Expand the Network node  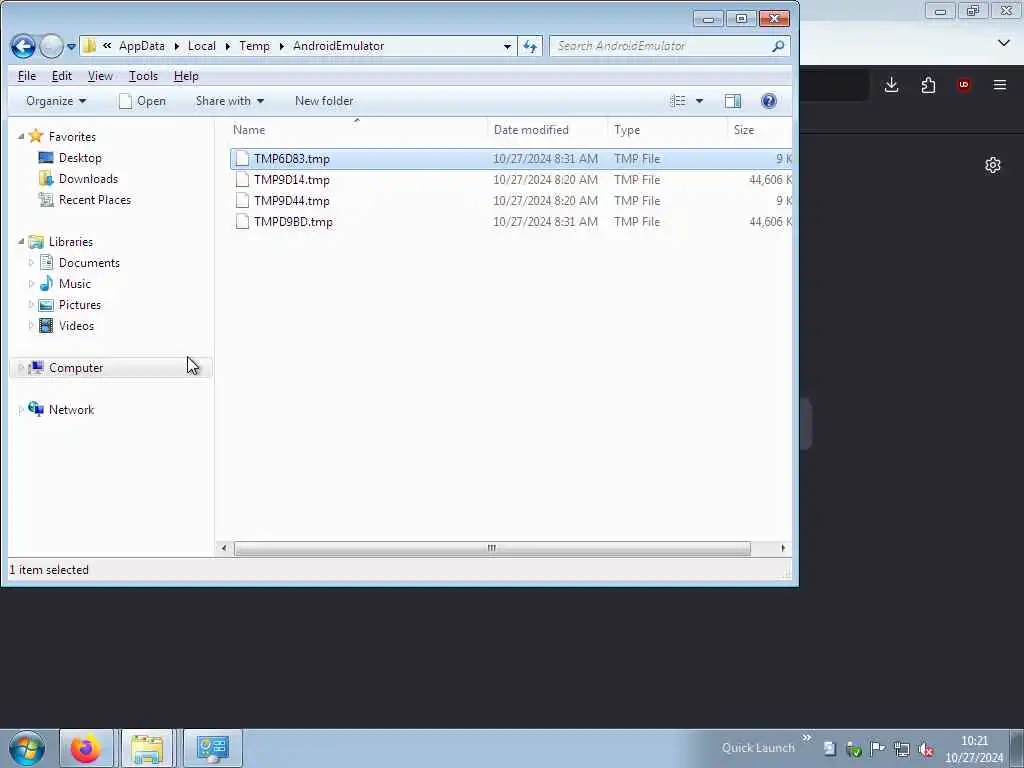click(21, 409)
